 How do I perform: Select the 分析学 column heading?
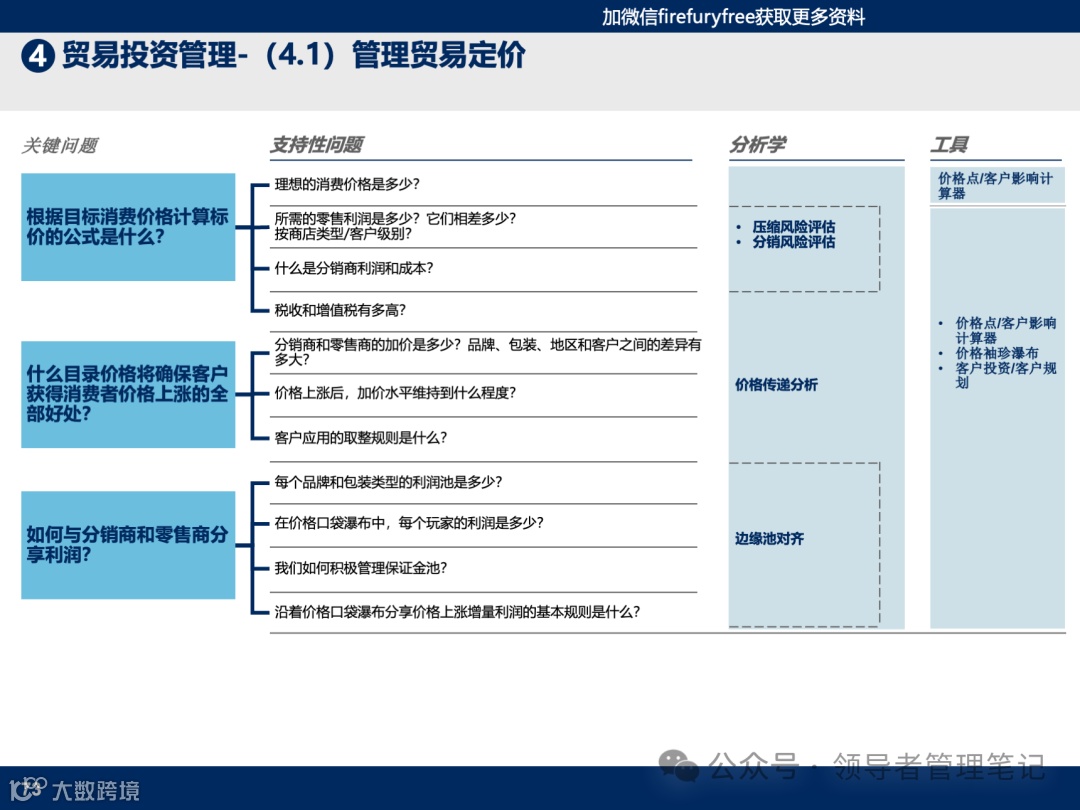(758, 145)
